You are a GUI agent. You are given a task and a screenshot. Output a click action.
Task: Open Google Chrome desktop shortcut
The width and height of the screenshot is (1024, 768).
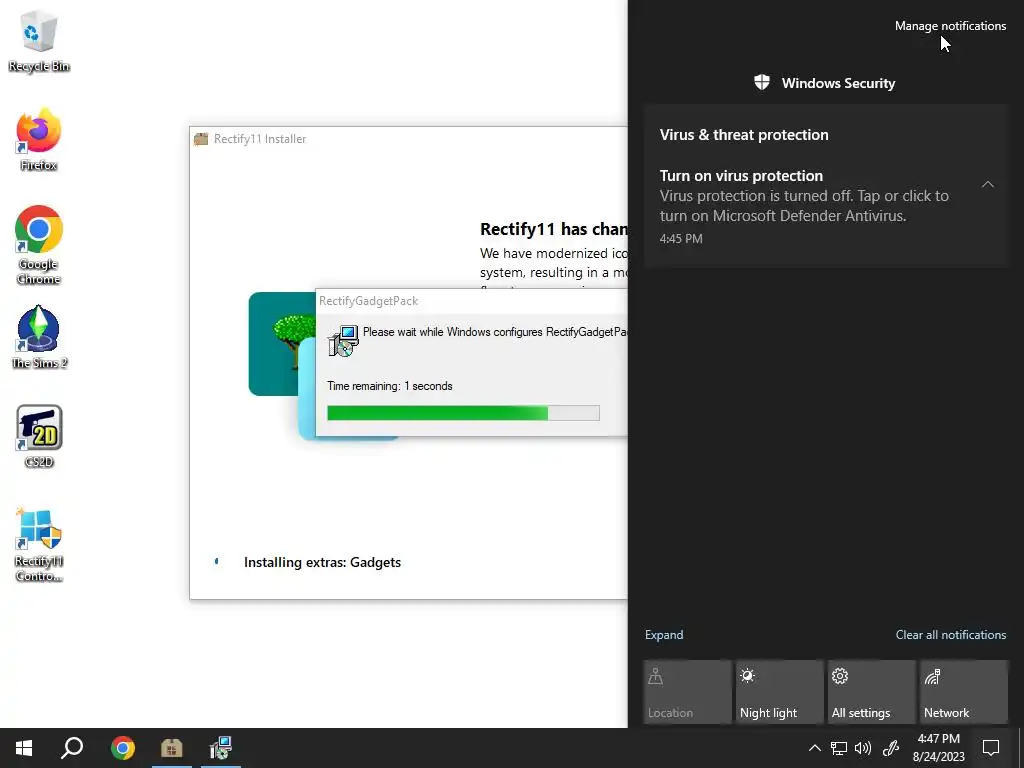click(x=39, y=245)
